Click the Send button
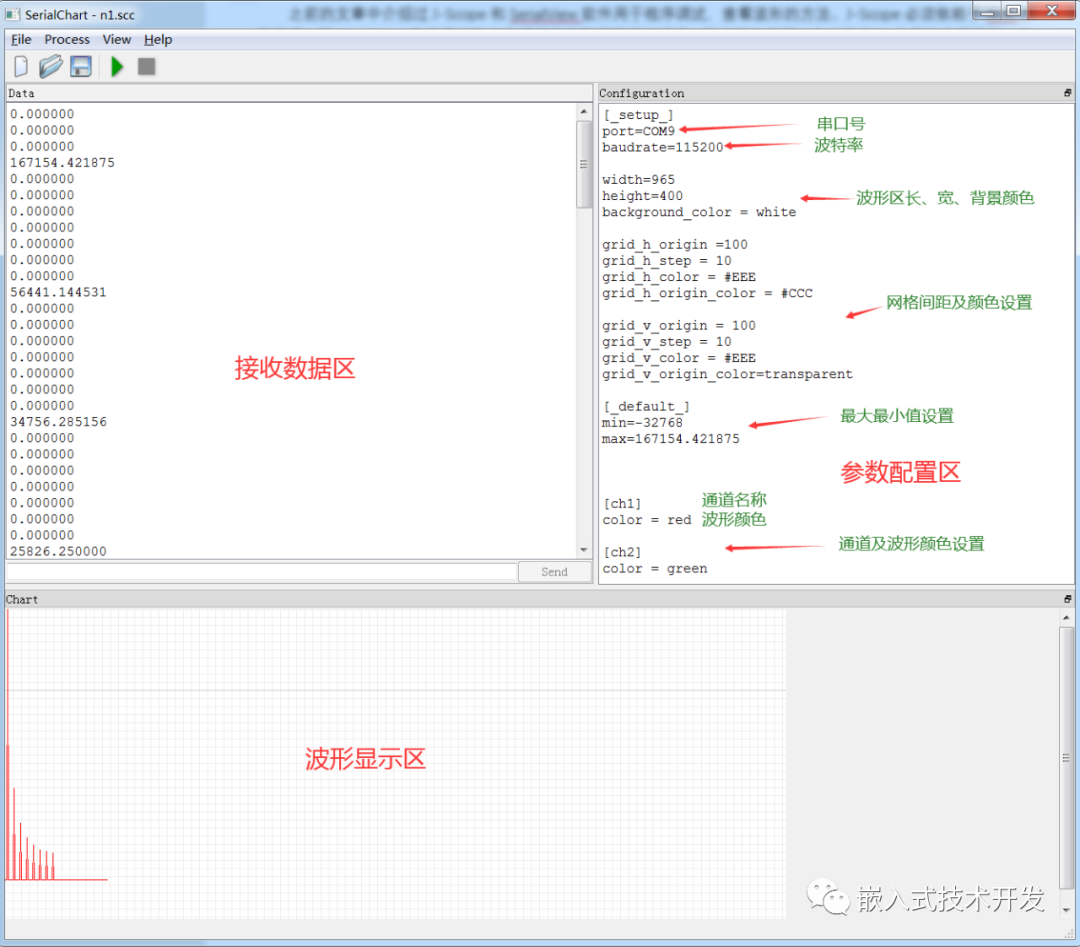This screenshot has width=1080, height=947. 554,571
